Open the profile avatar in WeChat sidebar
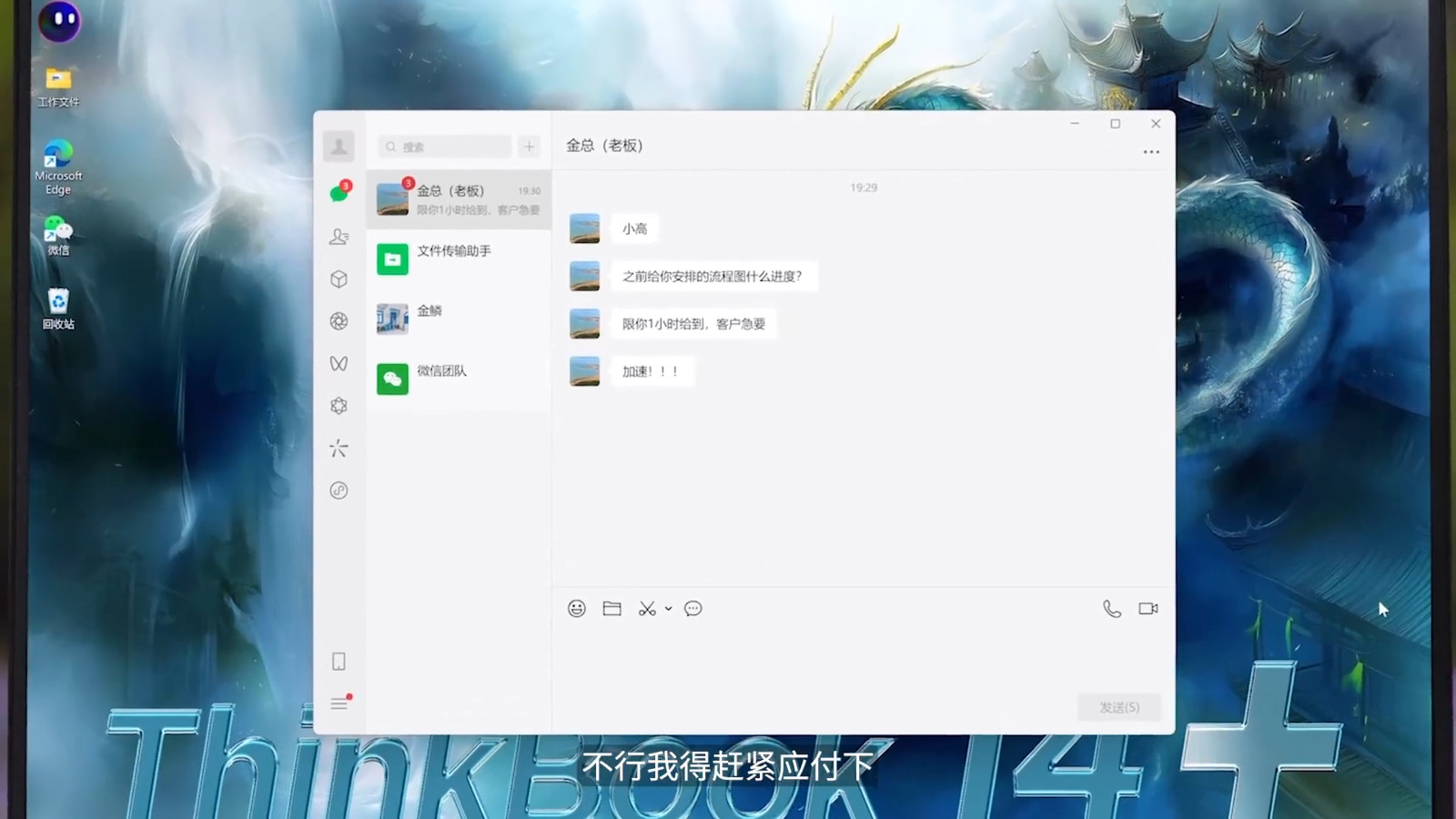 (x=339, y=147)
